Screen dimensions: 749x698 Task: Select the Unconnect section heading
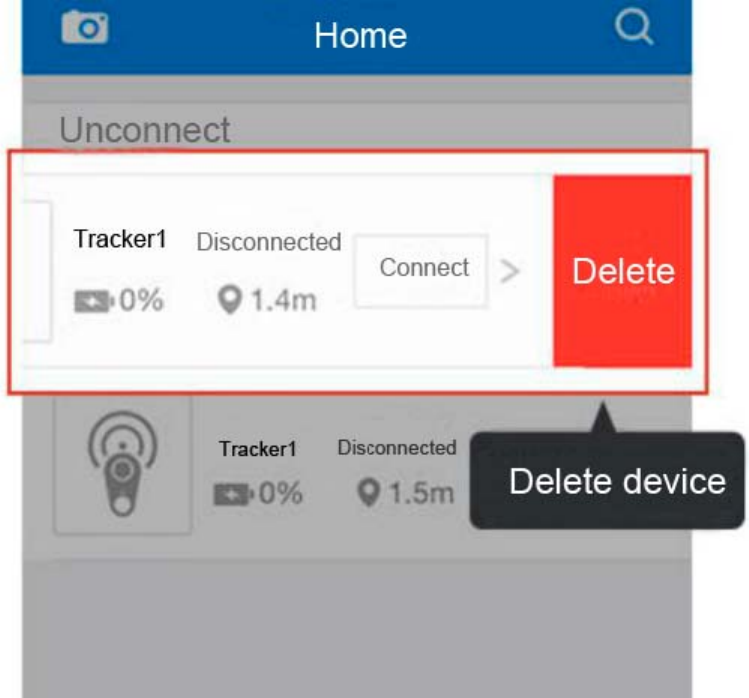(x=145, y=129)
